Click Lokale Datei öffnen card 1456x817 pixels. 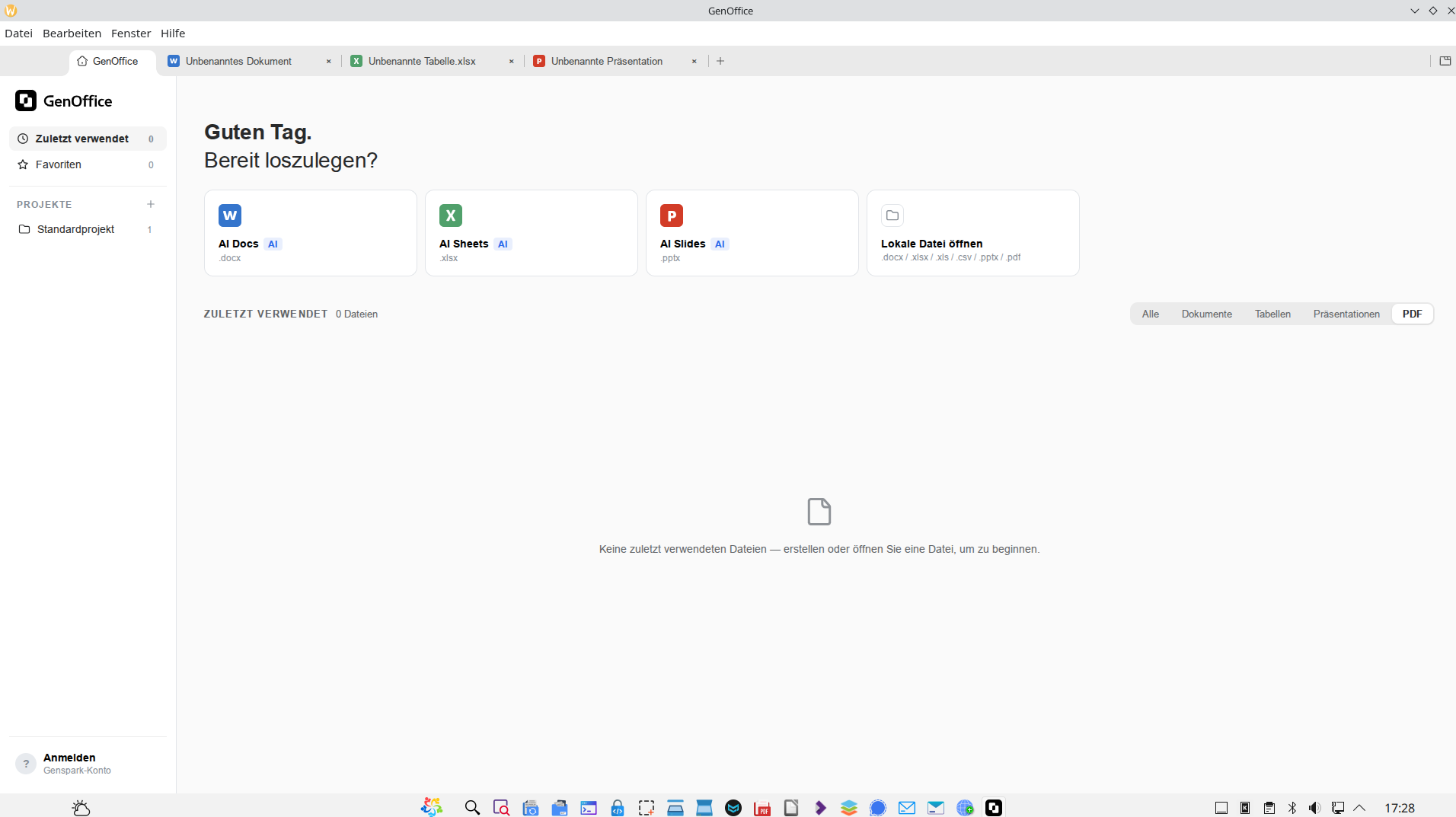[973, 233]
